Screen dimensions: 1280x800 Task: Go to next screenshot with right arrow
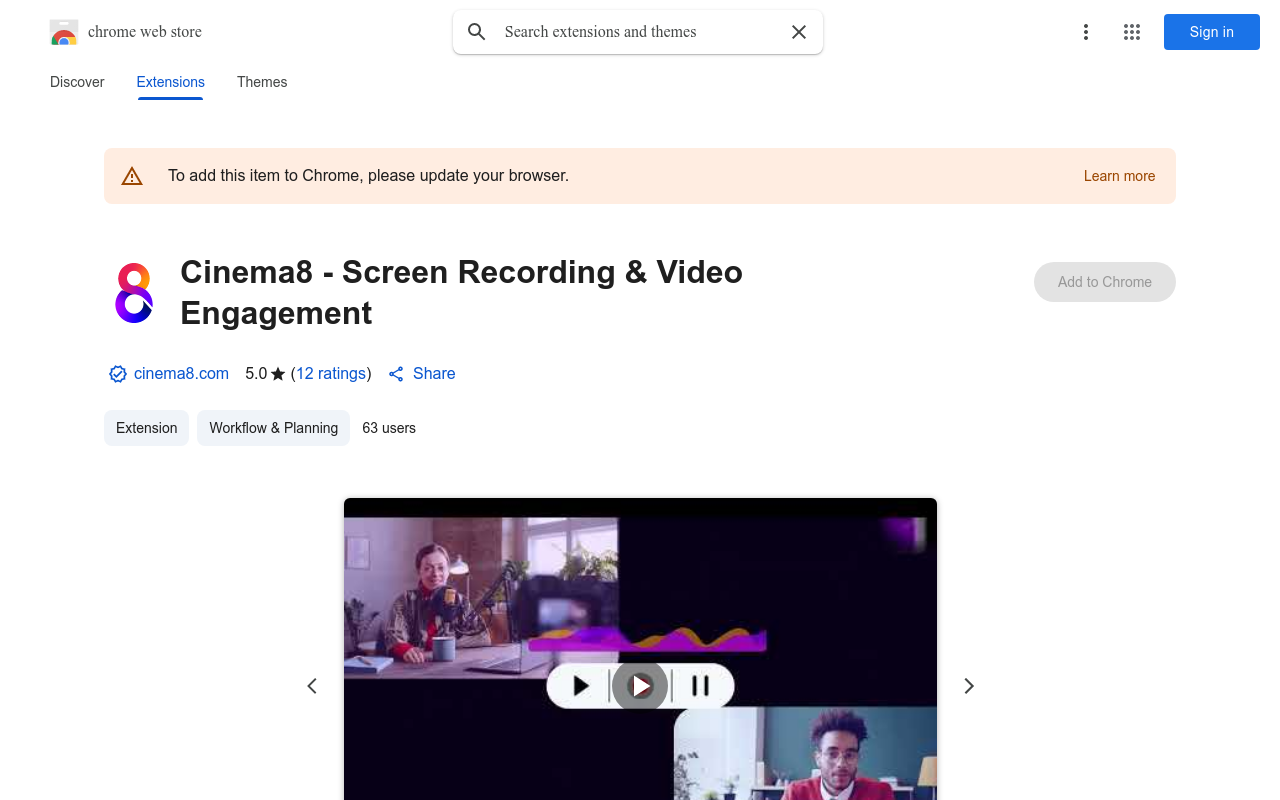click(x=968, y=686)
